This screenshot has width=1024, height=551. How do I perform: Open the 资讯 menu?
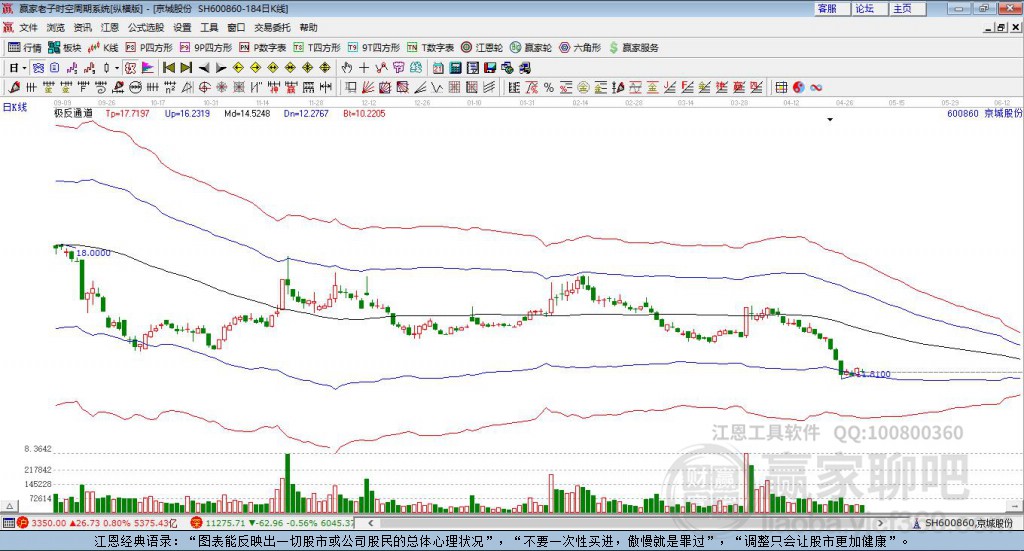tap(83, 27)
